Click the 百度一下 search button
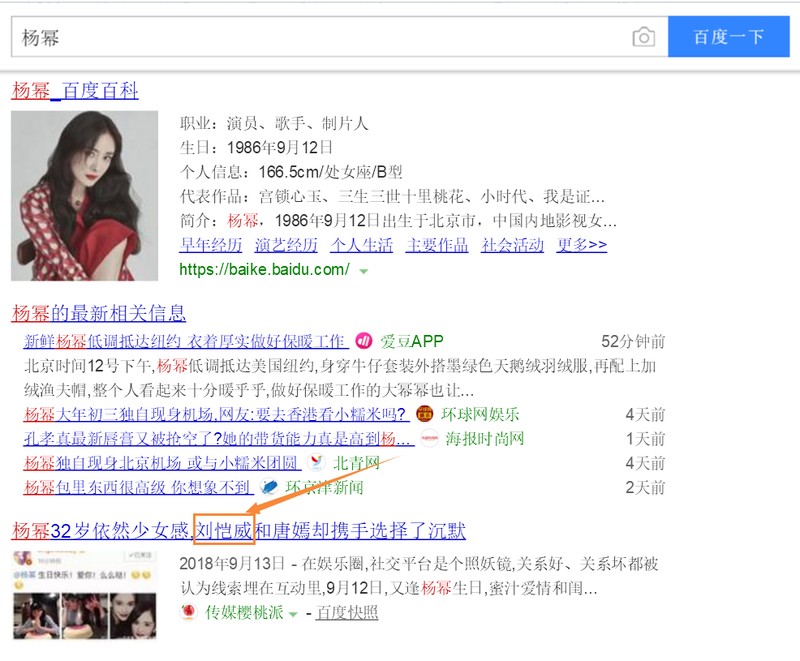 pos(729,37)
